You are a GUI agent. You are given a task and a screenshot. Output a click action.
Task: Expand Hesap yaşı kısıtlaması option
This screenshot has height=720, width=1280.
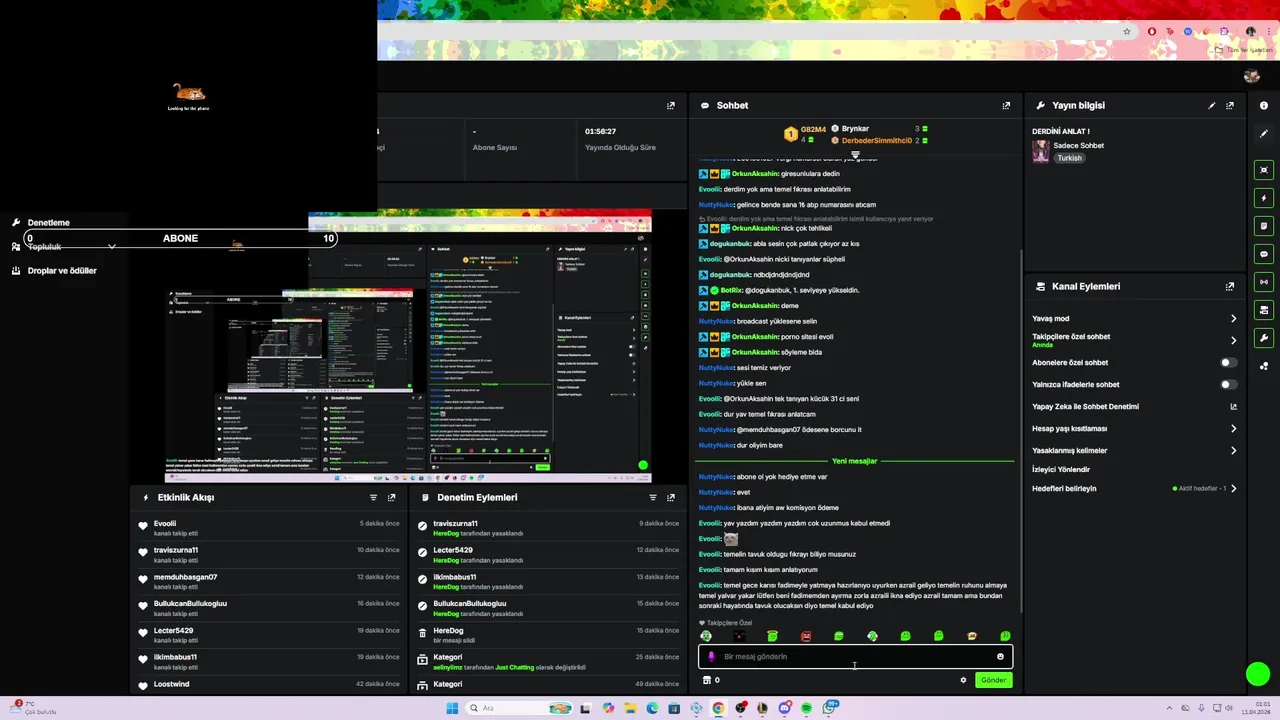1233,429
